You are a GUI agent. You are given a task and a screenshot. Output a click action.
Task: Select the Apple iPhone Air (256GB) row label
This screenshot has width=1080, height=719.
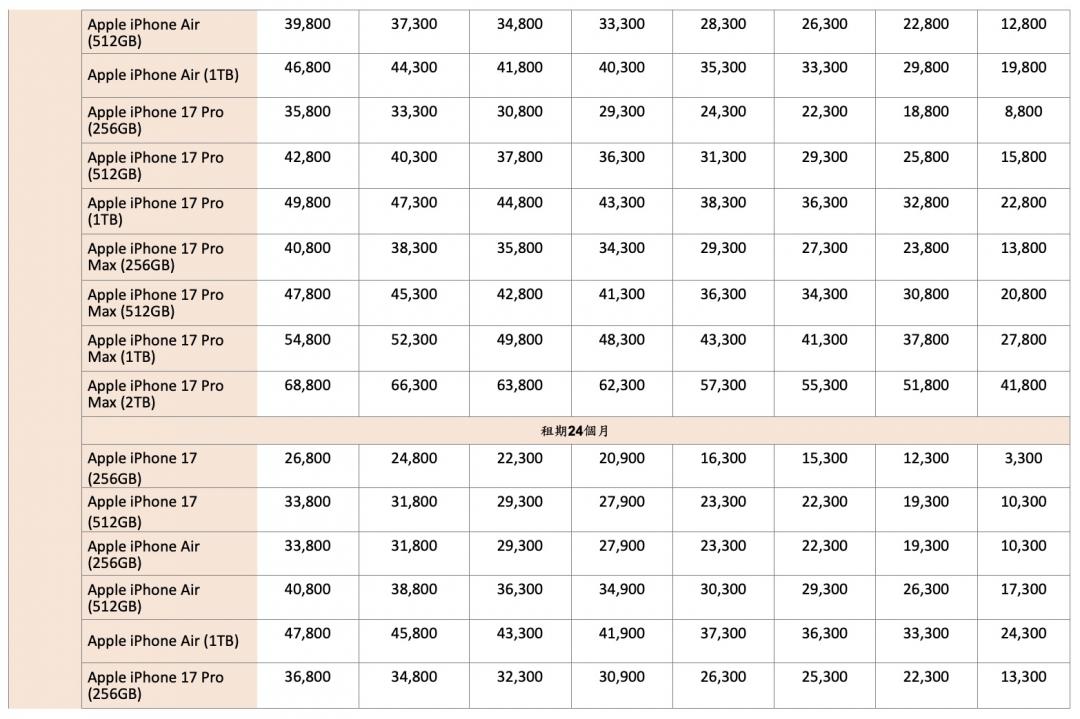click(x=144, y=554)
